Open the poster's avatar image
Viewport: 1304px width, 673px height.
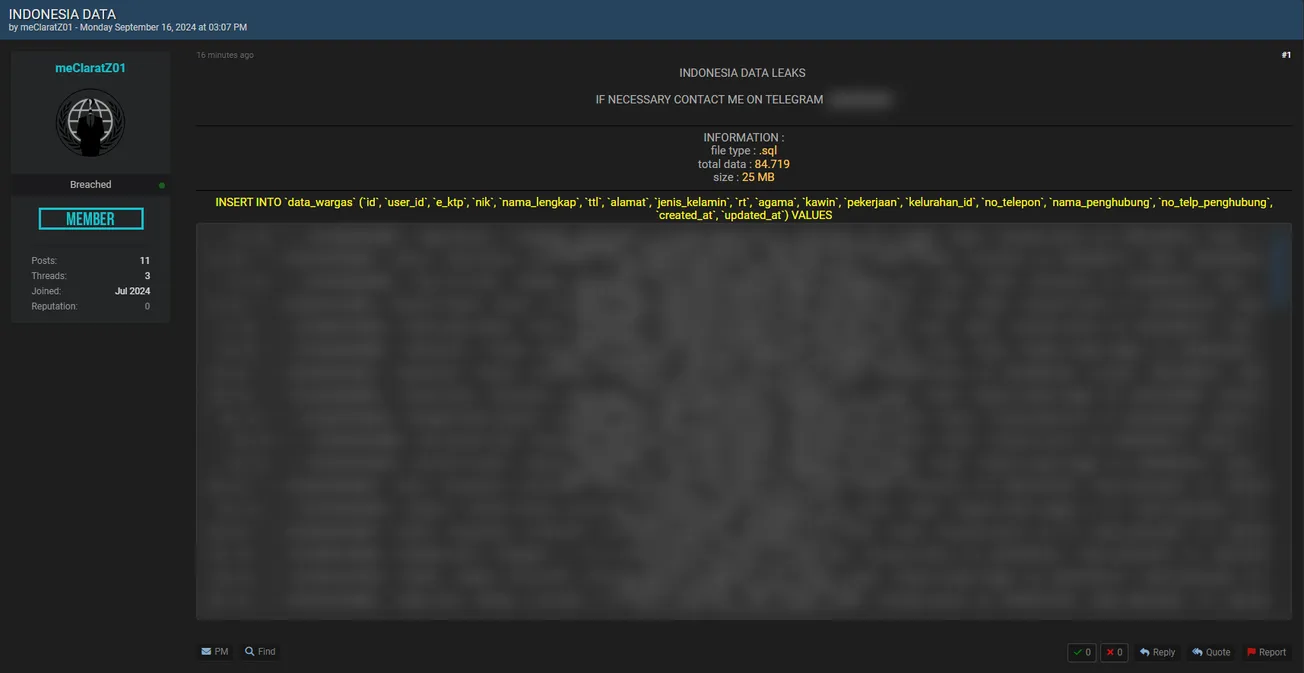(x=90, y=122)
